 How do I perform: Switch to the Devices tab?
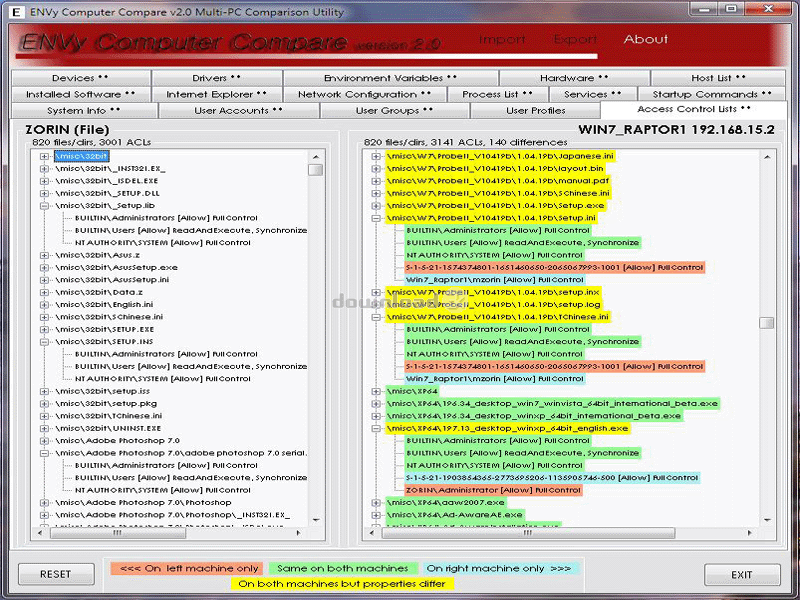point(78,78)
